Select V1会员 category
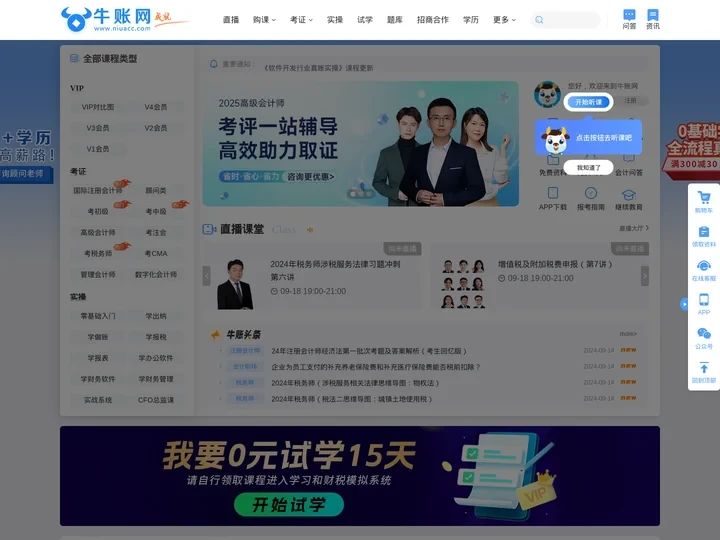 (98, 149)
